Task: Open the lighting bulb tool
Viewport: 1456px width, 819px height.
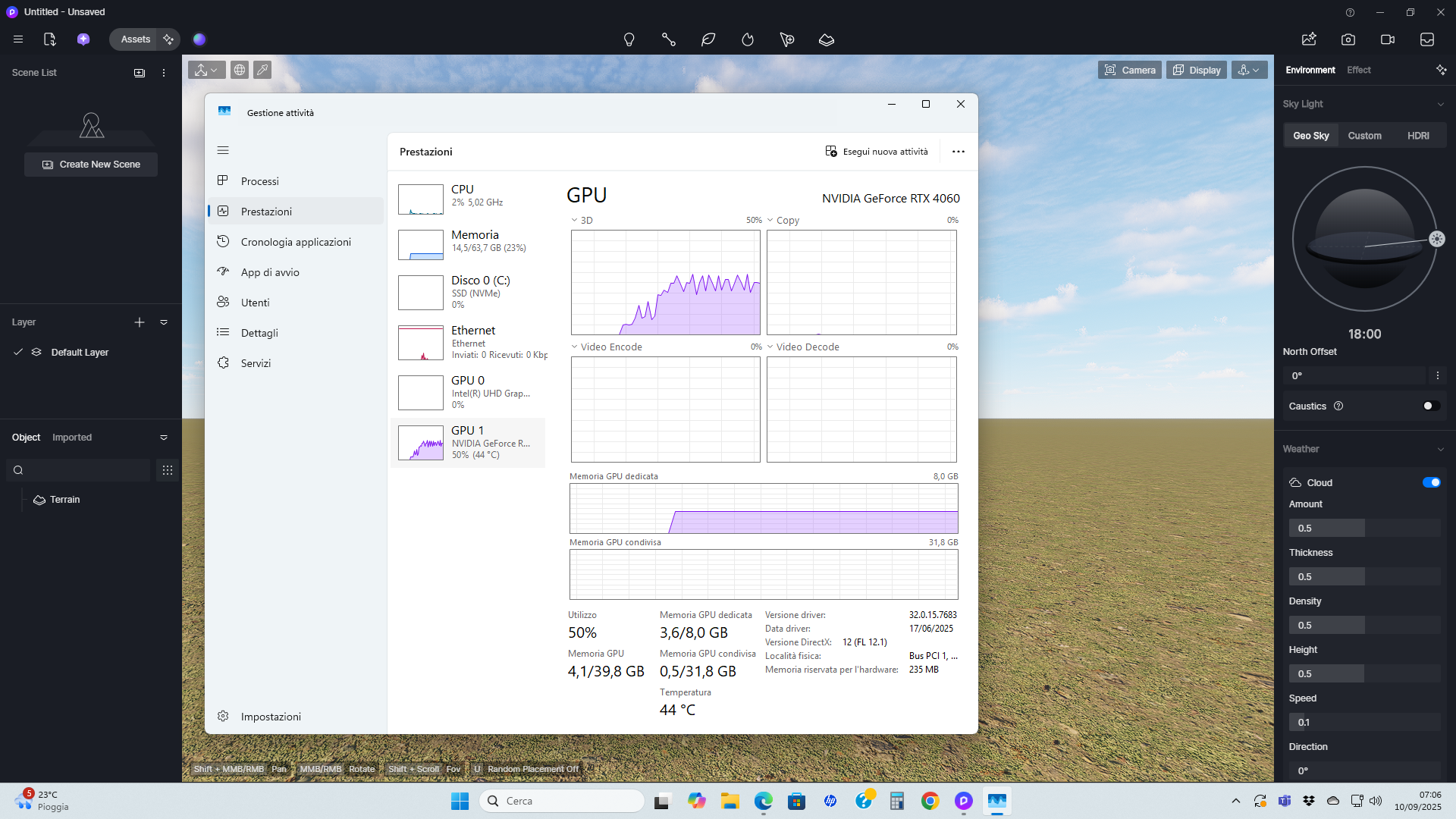Action: point(629,39)
